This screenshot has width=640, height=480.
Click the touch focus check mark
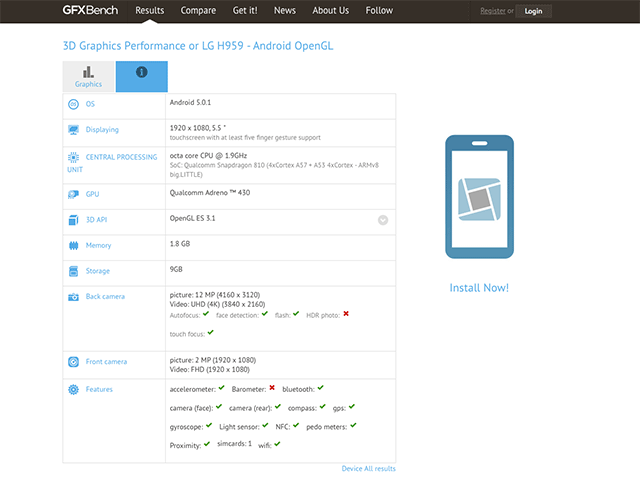point(211,333)
